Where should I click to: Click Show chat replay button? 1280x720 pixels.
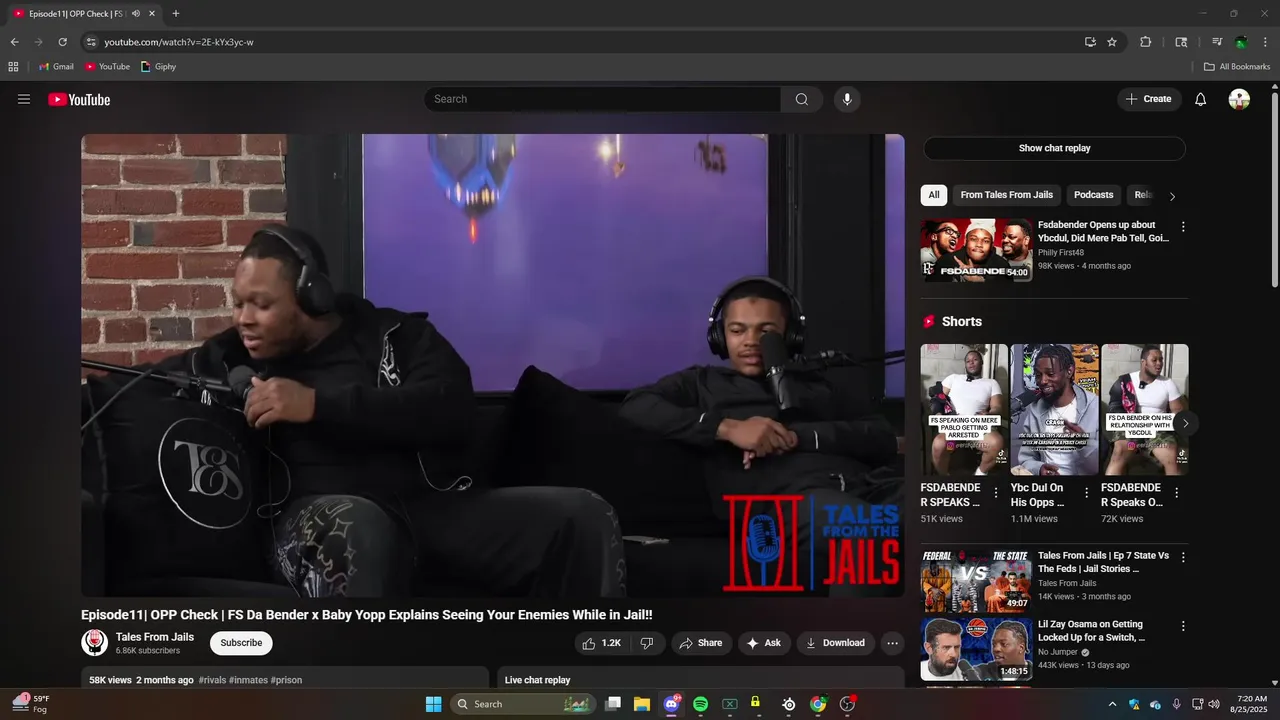pos(1054,148)
